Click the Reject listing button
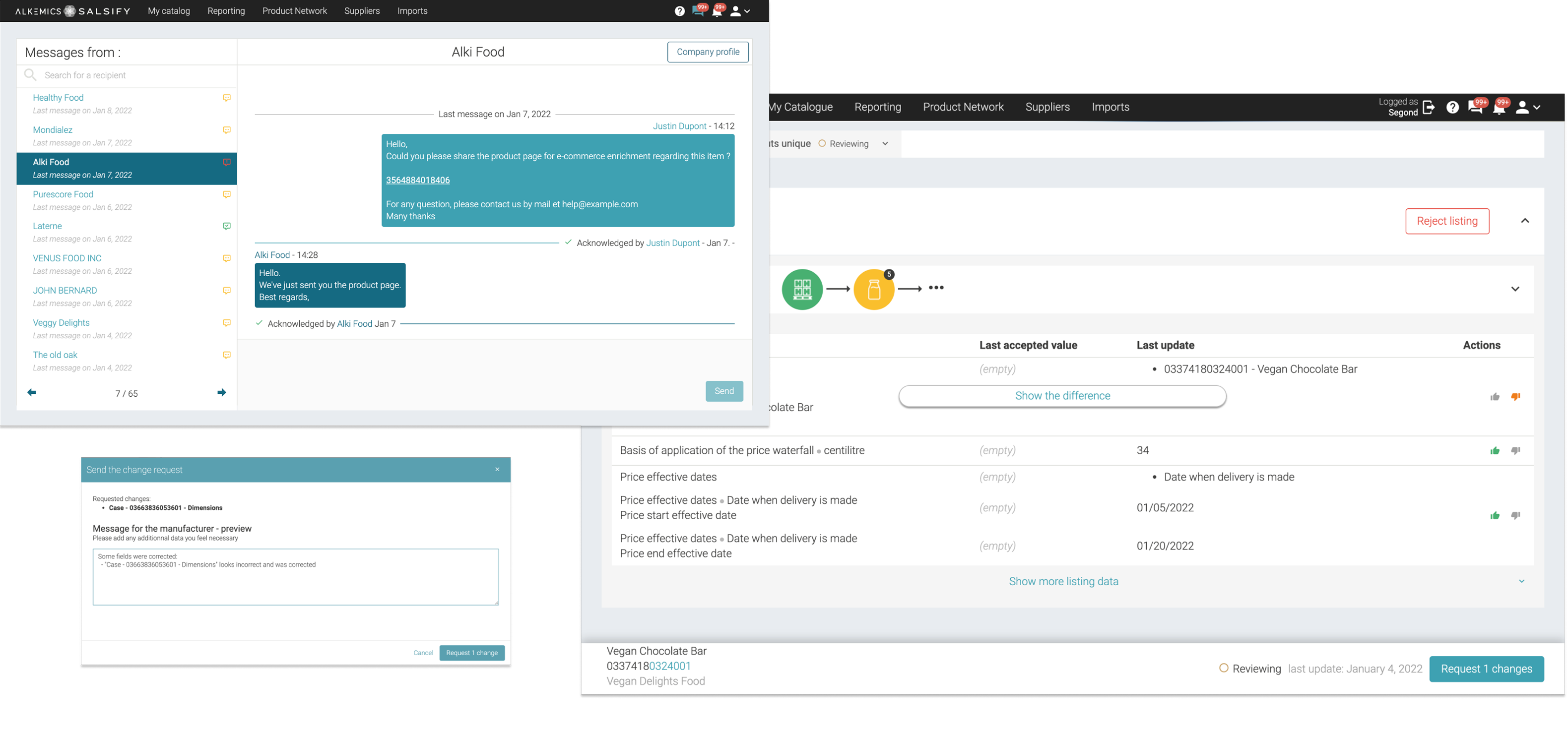Viewport: 1568px width, 732px height. (x=1446, y=221)
